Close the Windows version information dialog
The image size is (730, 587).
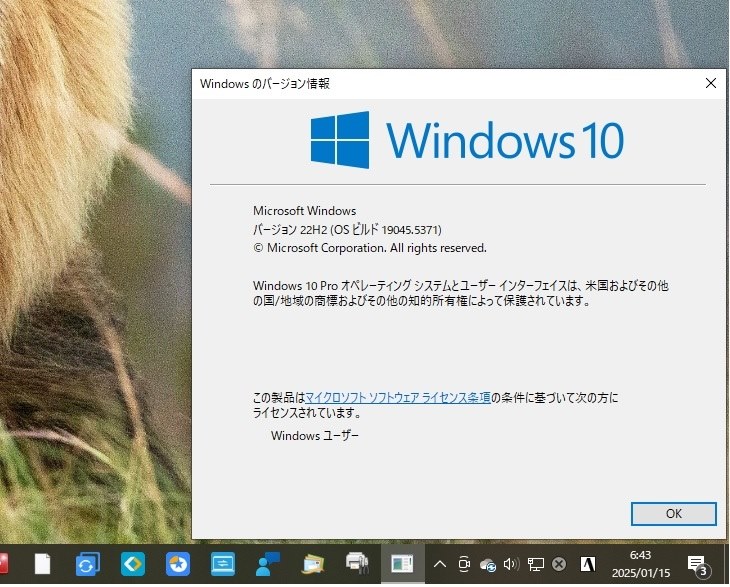(x=710, y=83)
